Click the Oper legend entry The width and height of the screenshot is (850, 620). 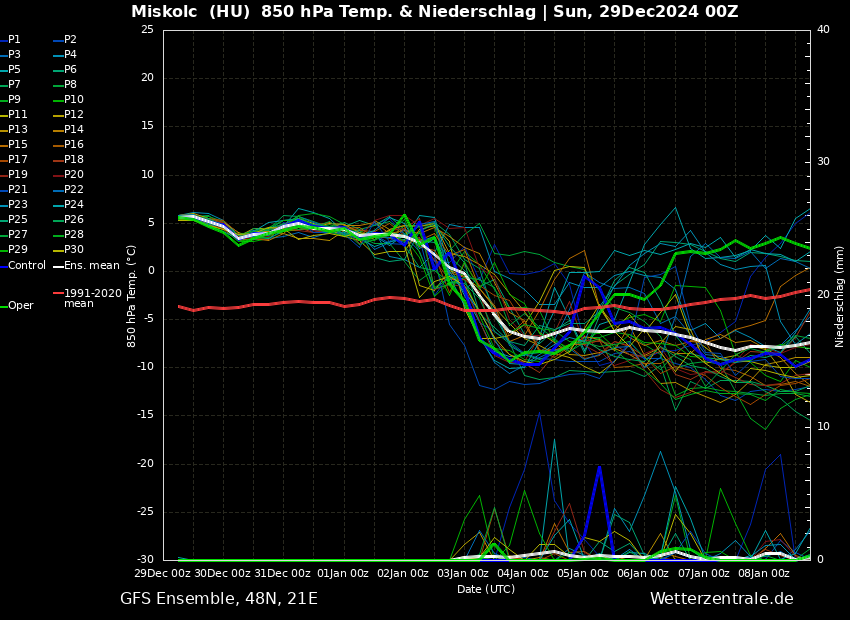pyautogui.click(x=20, y=305)
